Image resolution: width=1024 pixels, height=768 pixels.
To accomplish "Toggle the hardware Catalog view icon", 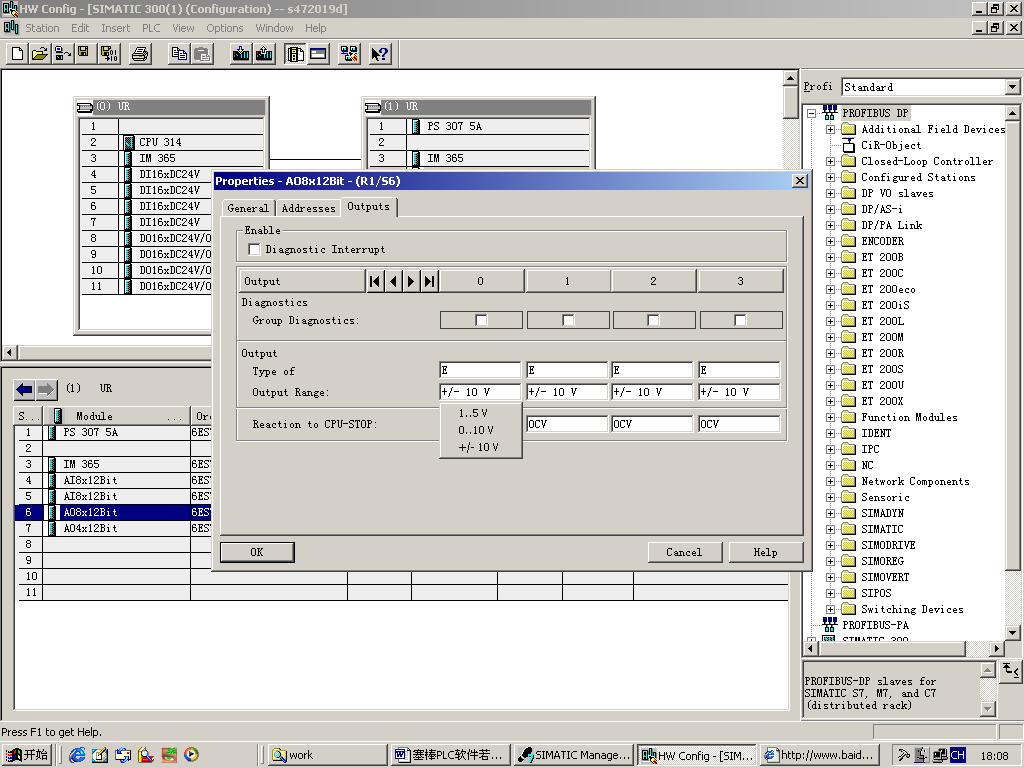I will coord(295,54).
